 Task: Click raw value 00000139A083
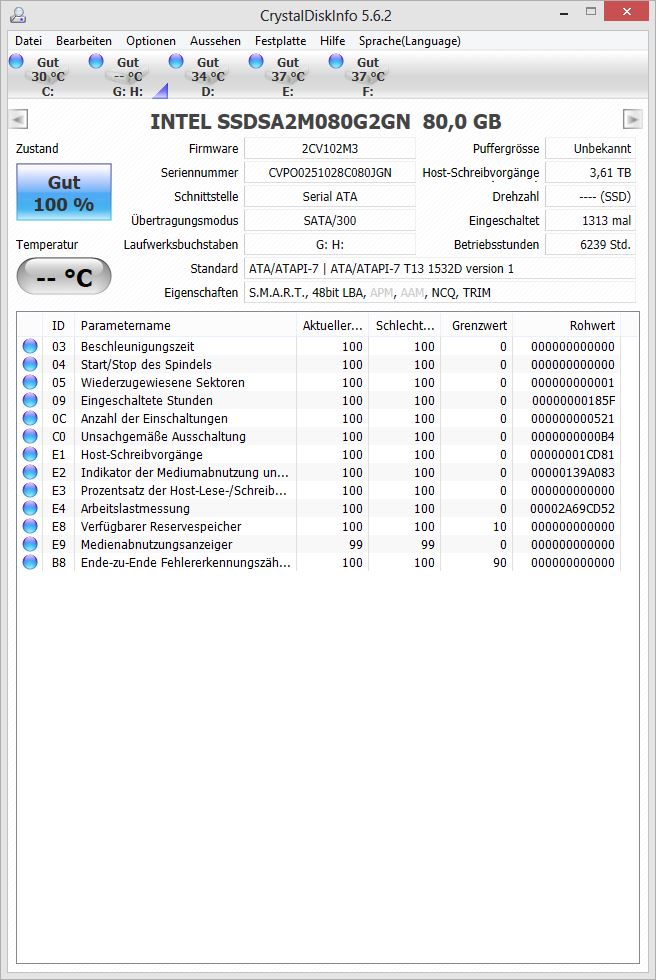tap(573, 472)
